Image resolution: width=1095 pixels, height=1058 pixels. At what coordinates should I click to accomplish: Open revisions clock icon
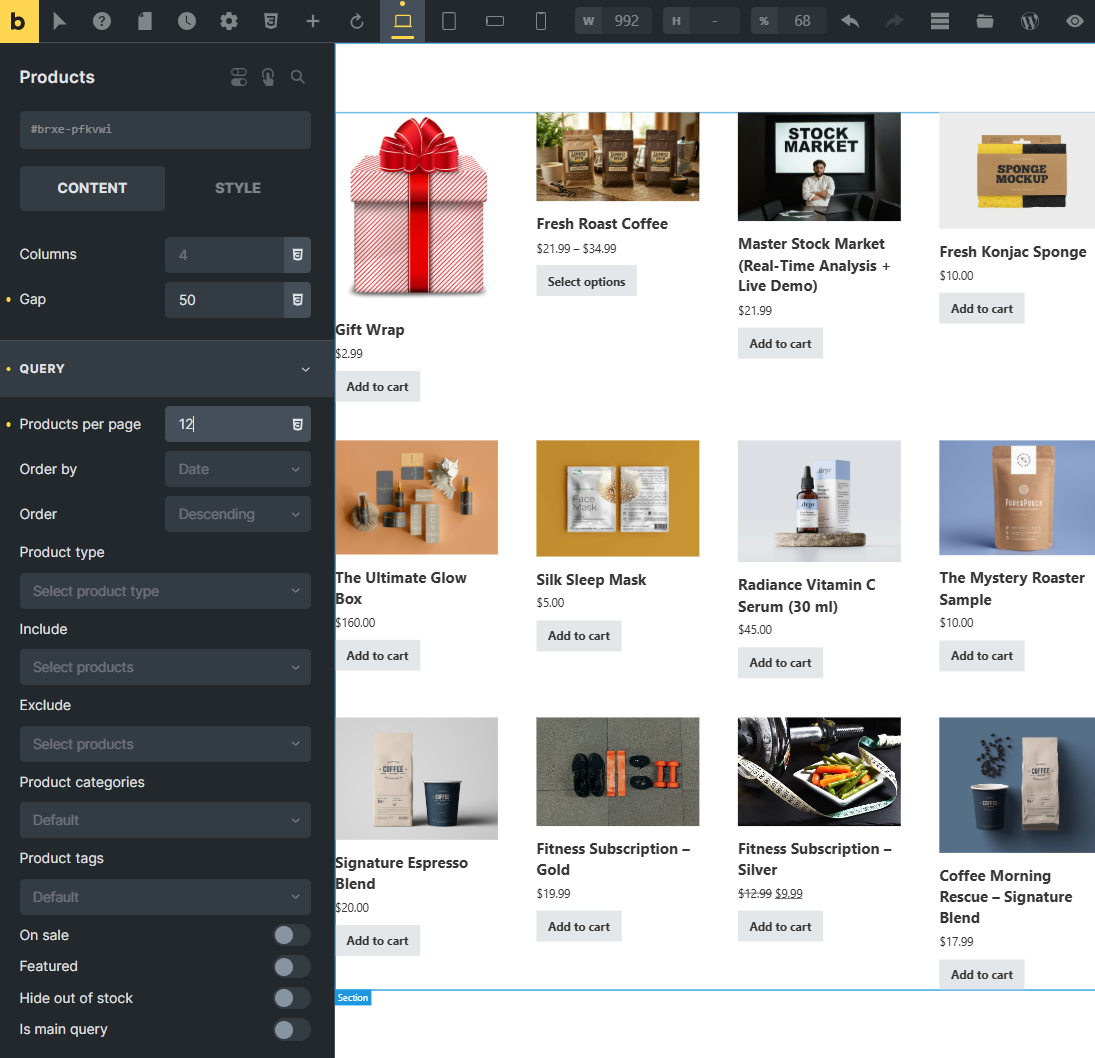click(186, 21)
